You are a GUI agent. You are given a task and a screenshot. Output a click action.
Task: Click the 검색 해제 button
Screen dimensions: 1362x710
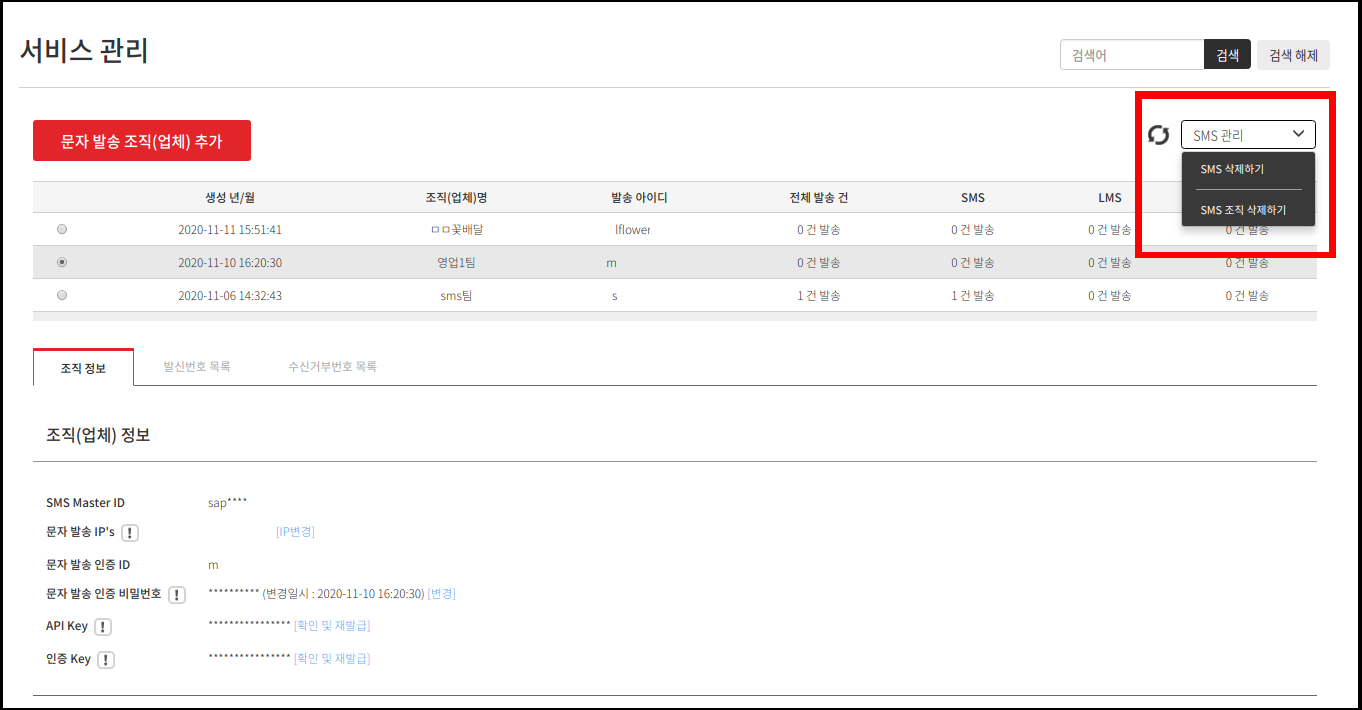[1293, 55]
